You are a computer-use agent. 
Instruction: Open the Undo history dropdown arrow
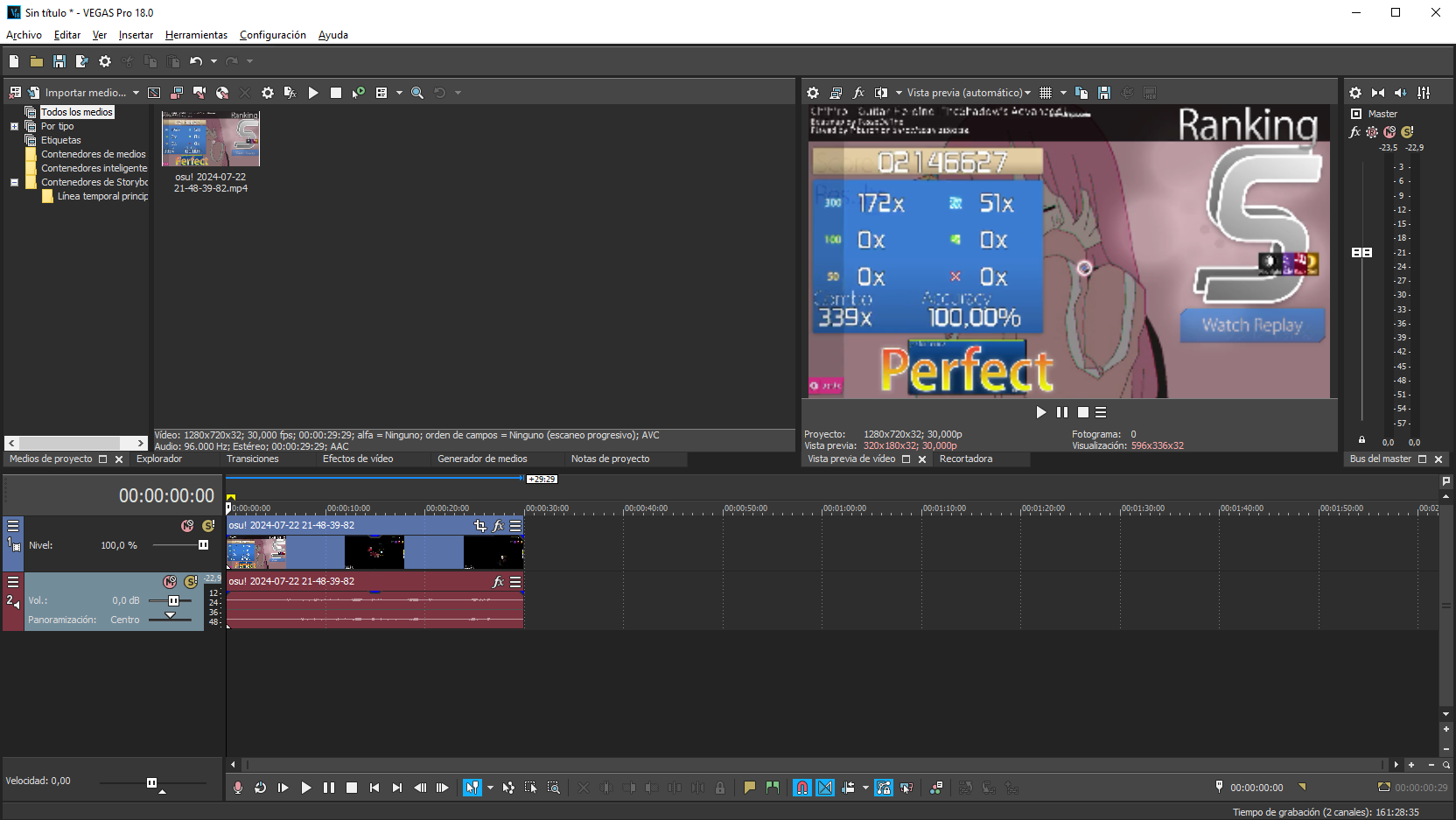click(213, 61)
